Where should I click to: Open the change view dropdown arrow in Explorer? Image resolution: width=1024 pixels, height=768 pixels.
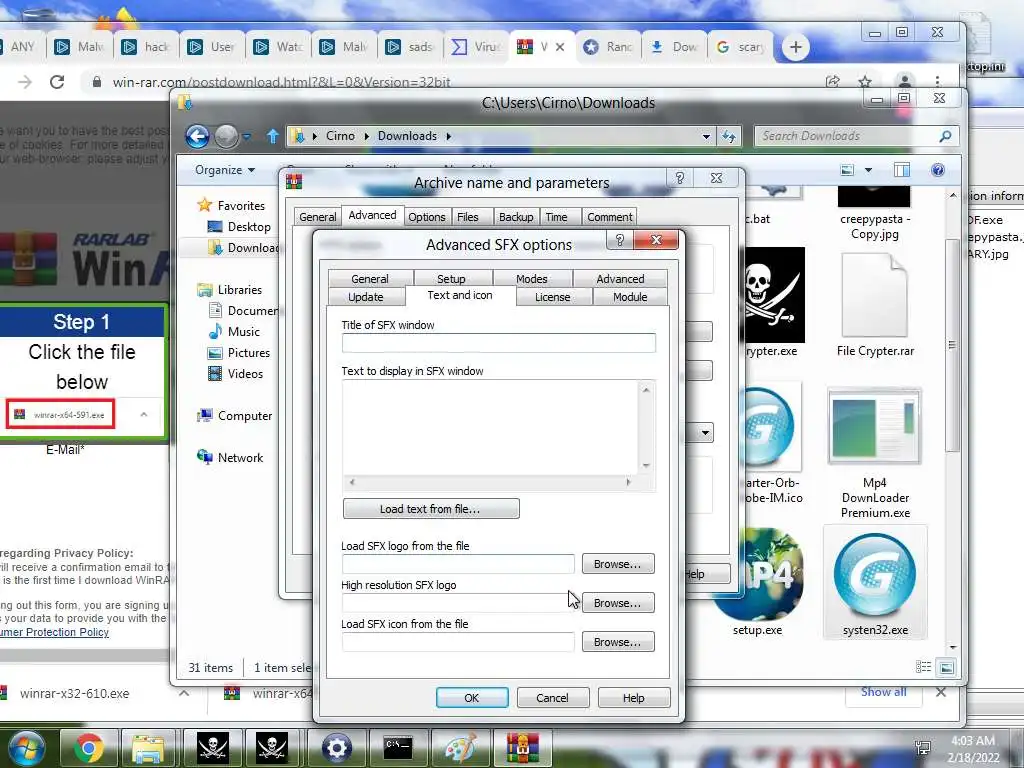pyautogui.click(x=869, y=170)
